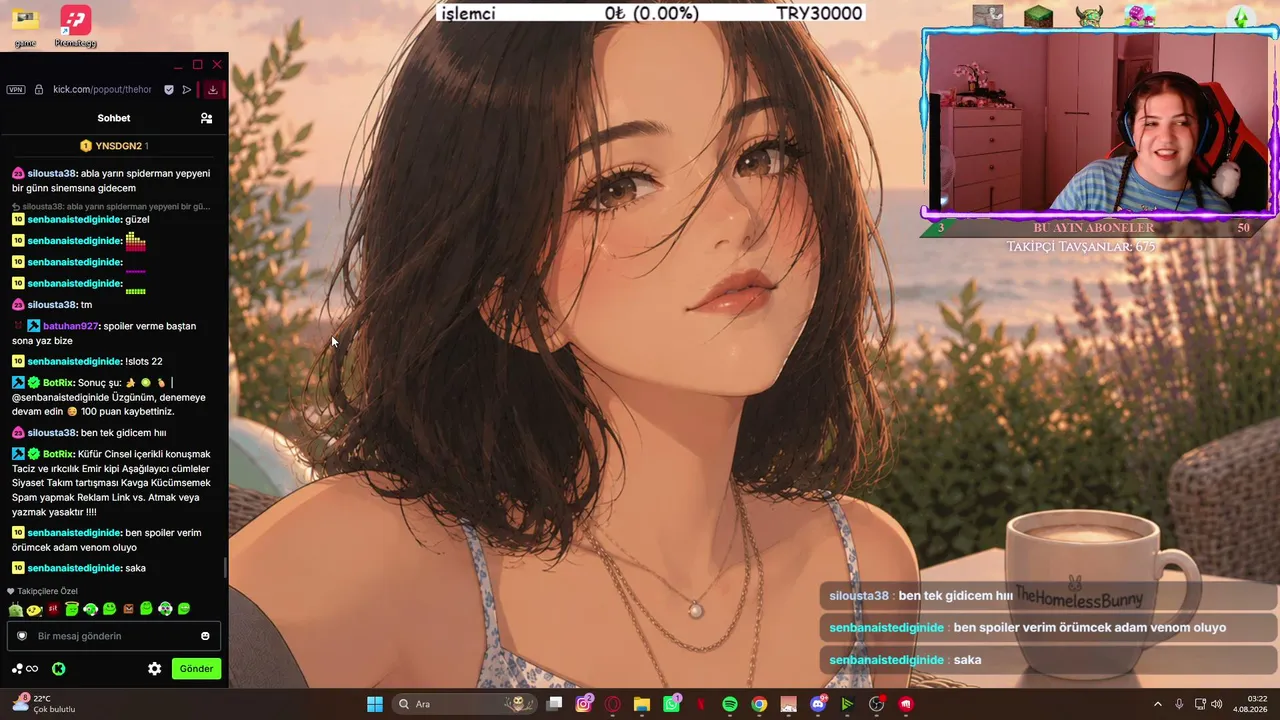
Task: Open File Explorer from taskbar
Action: pyautogui.click(x=642, y=704)
